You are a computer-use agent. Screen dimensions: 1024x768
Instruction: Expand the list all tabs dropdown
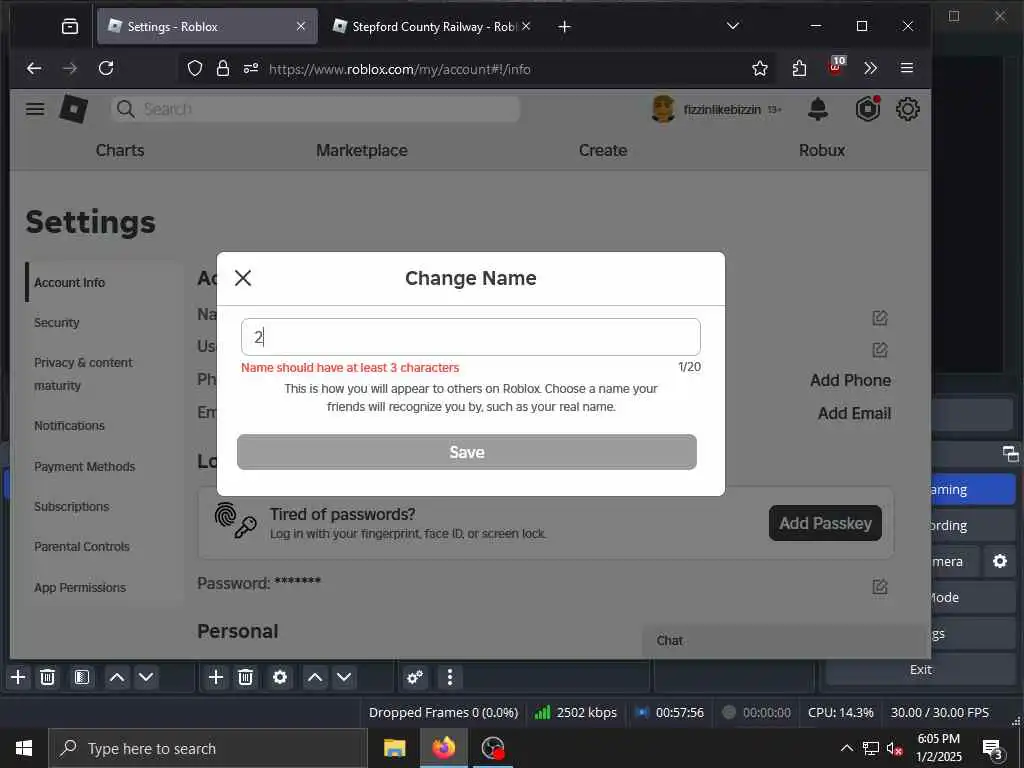733,26
